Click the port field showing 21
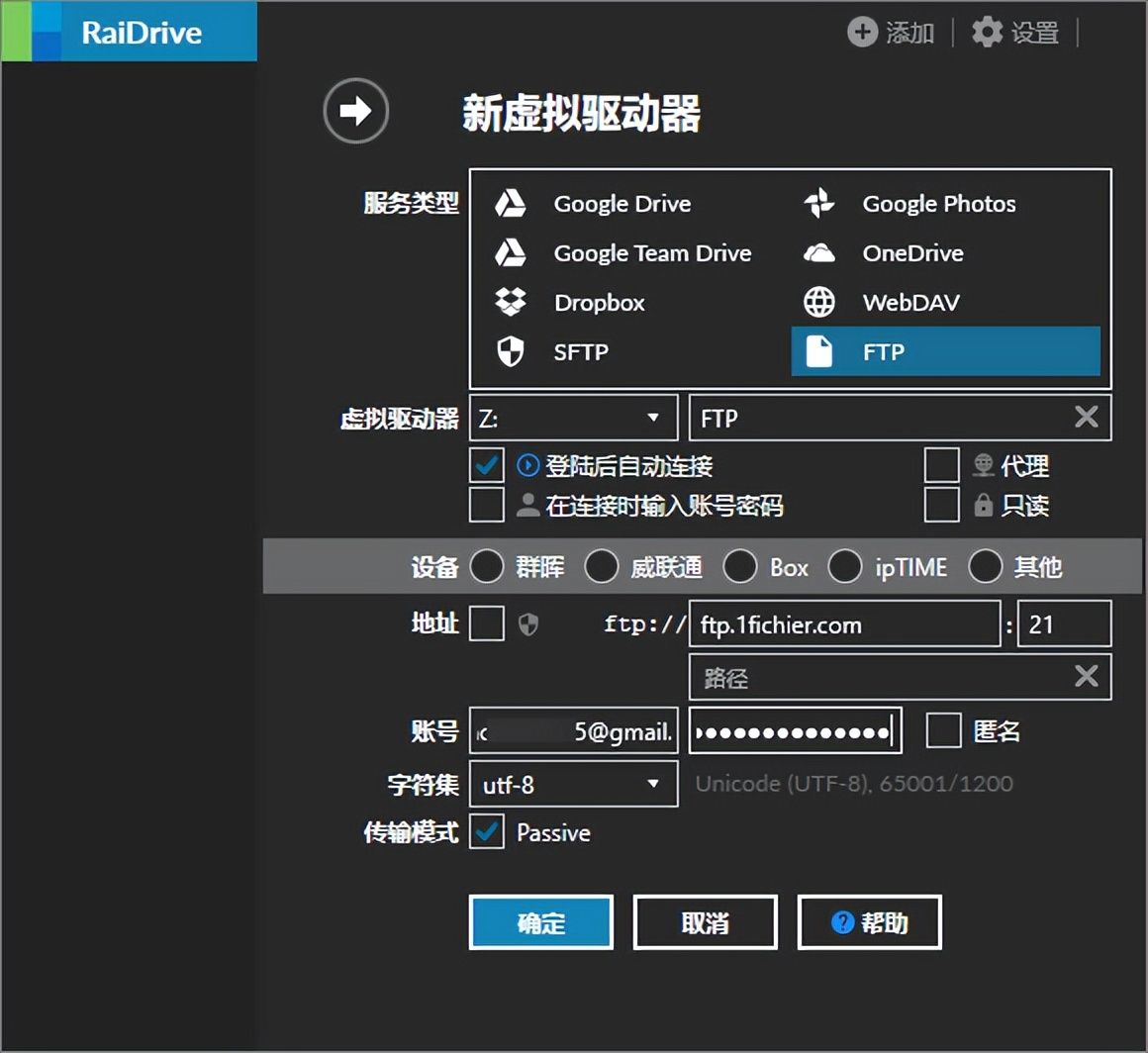Viewport: 1148px width, 1053px height. [1065, 623]
